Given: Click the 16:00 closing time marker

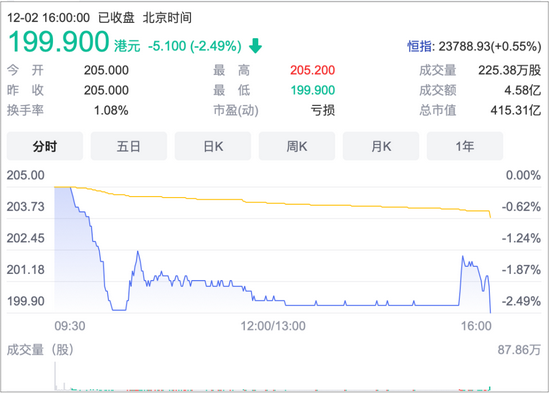Looking at the screenshot, I should click(476, 326).
